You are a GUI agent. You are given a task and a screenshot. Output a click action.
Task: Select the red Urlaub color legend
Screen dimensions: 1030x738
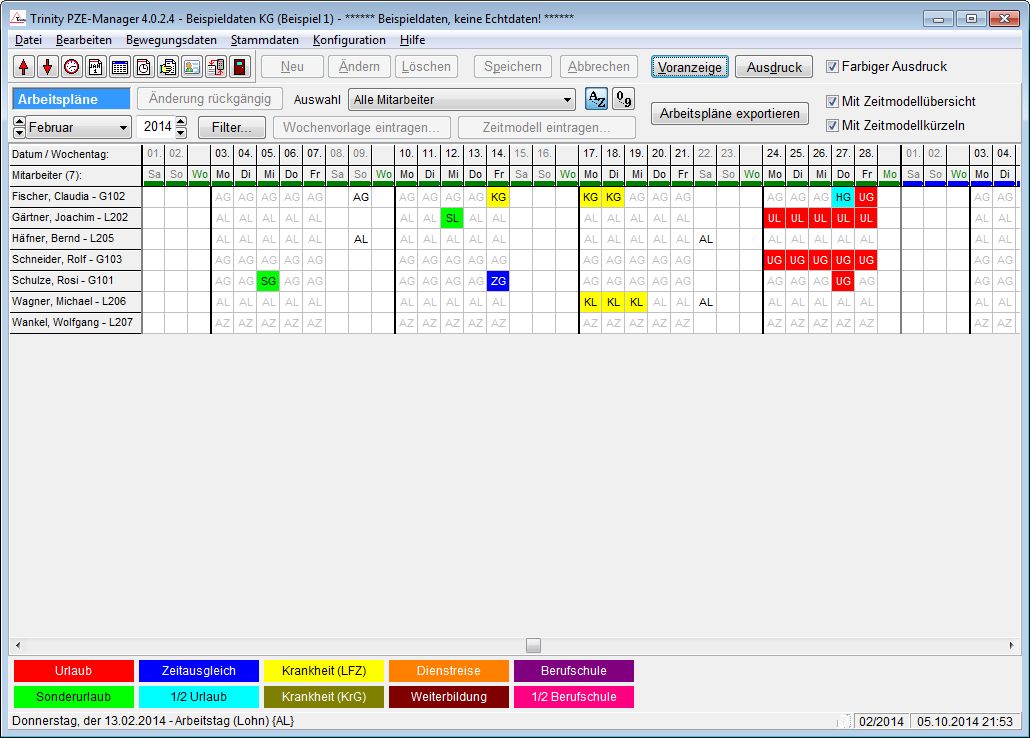(x=73, y=671)
